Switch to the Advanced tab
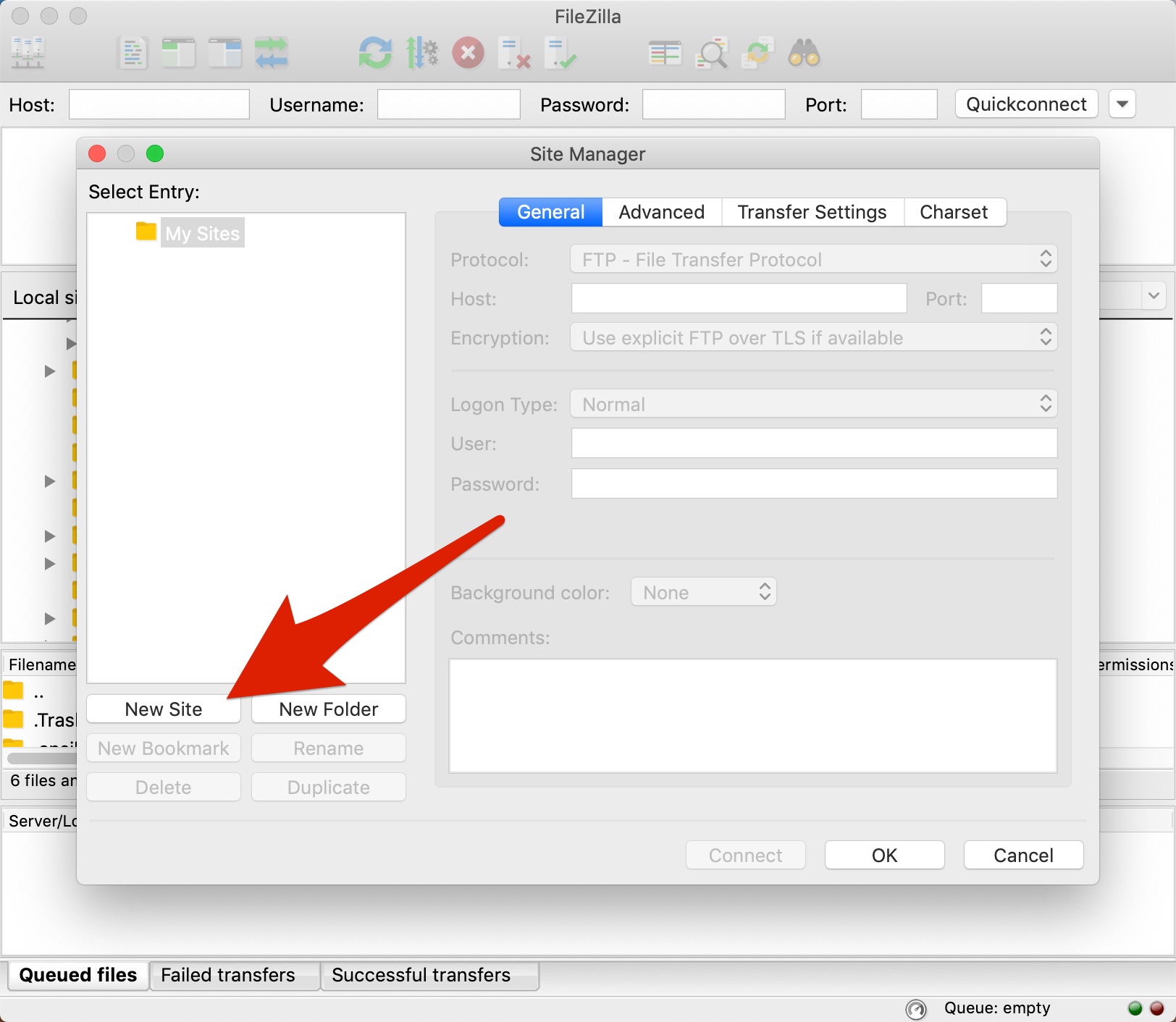Viewport: 1176px width, 1022px height. (x=662, y=212)
